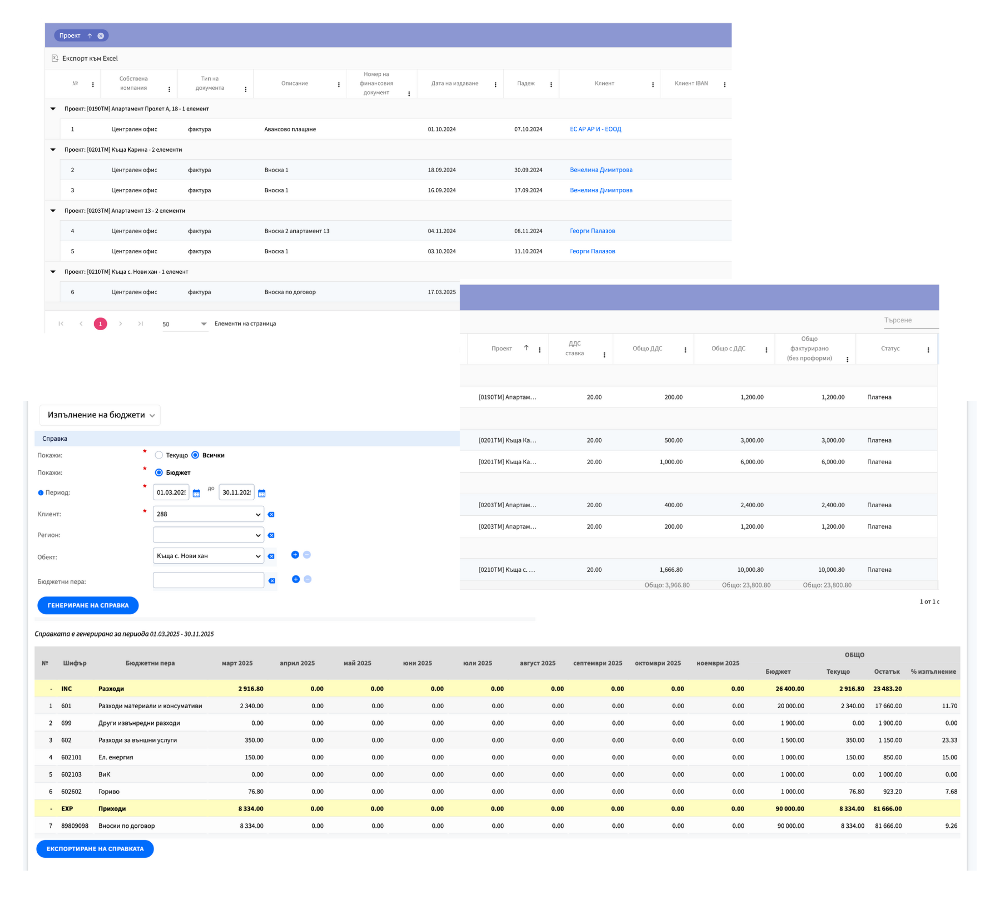Open the Изпълнение на бюджети dropdown

(99, 413)
